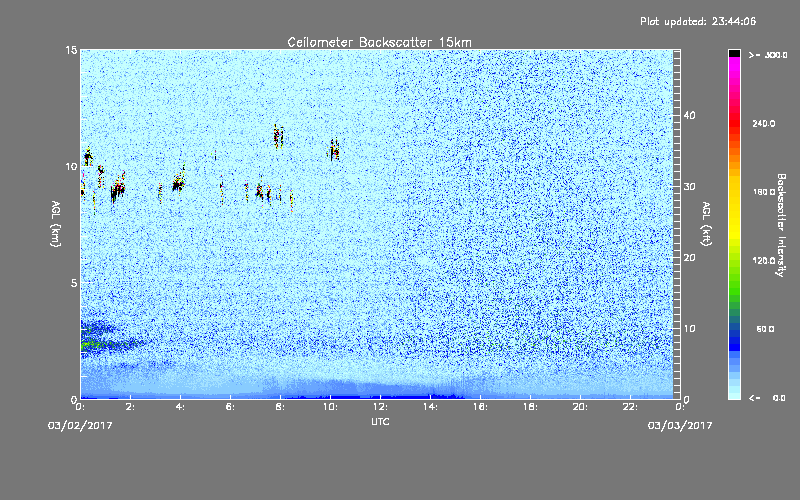Screen dimensions: 800x500
Task: Click the colorbar value 60.0
Action: (765, 329)
